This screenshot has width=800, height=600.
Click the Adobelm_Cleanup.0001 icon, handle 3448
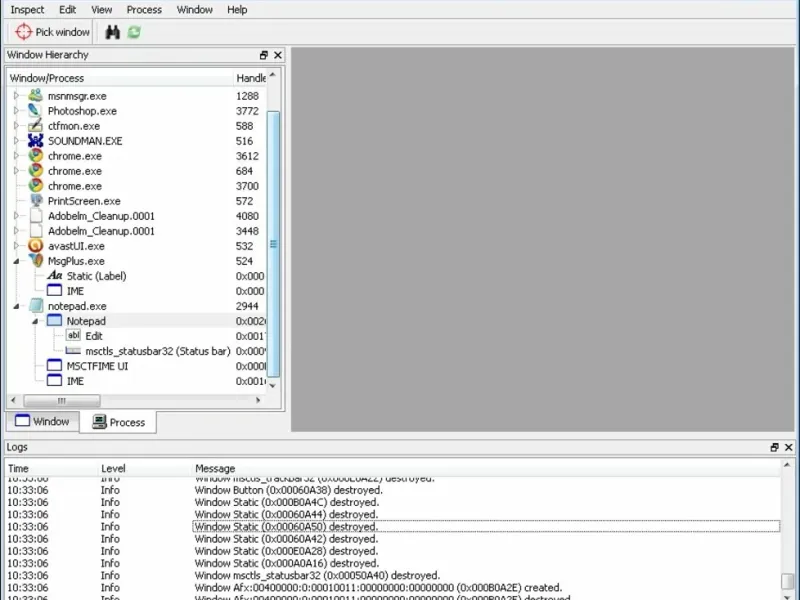(x=35, y=231)
